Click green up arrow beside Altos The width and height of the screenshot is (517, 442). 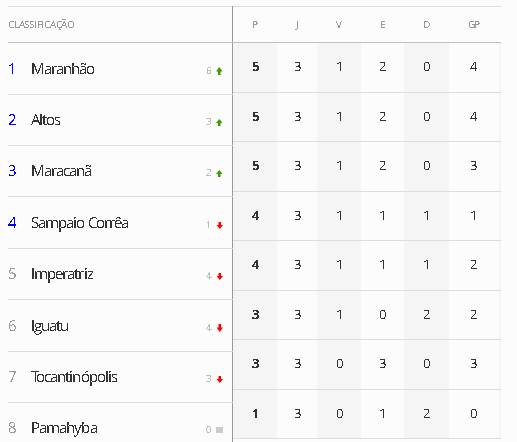[219, 123]
